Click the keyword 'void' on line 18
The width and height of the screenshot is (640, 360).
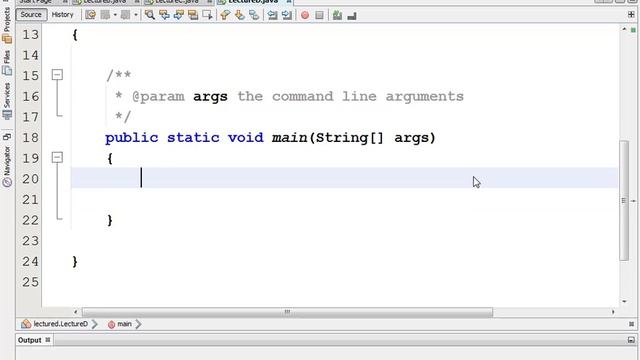(246, 138)
